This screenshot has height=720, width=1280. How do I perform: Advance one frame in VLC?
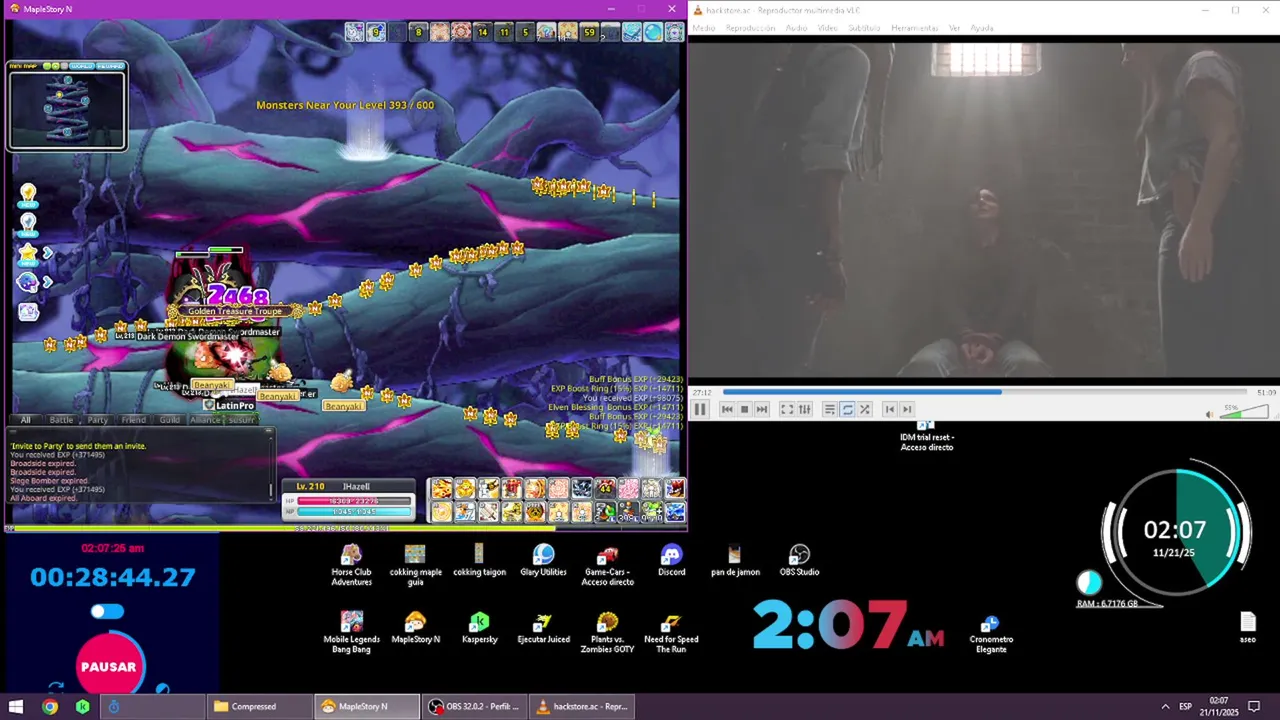(907, 409)
